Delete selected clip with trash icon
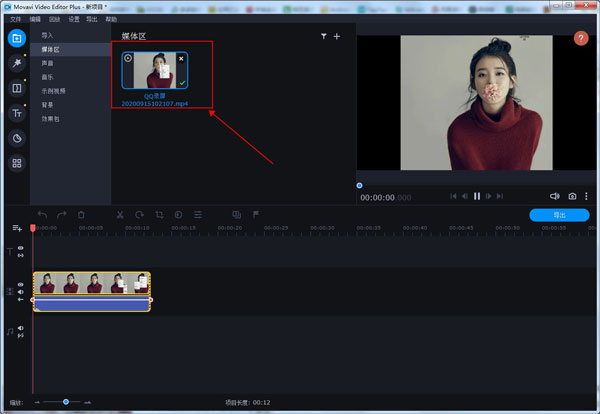The width and height of the screenshot is (600, 414). 81,214
